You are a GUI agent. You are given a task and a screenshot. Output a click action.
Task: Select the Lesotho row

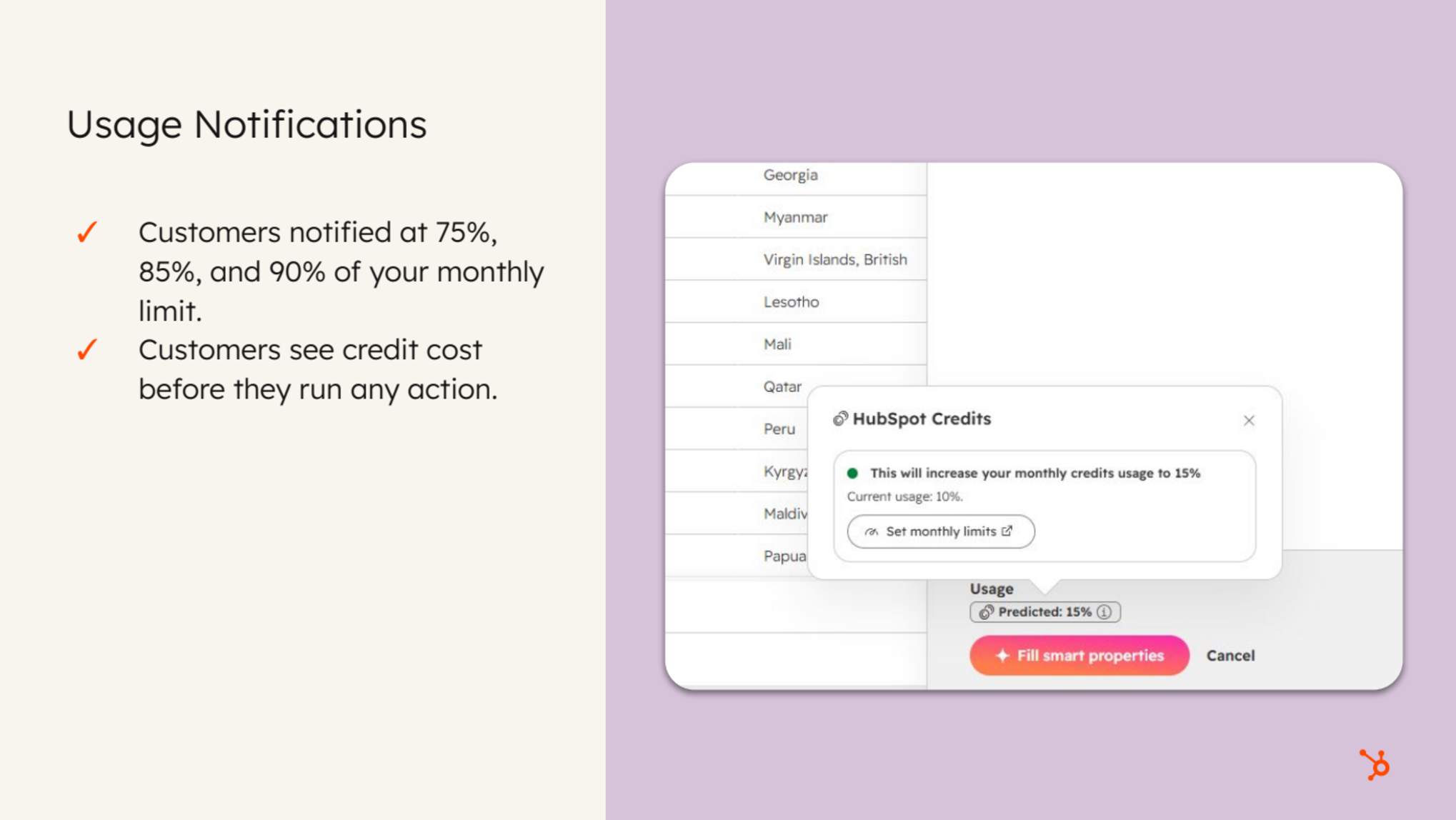tap(796, 301)
